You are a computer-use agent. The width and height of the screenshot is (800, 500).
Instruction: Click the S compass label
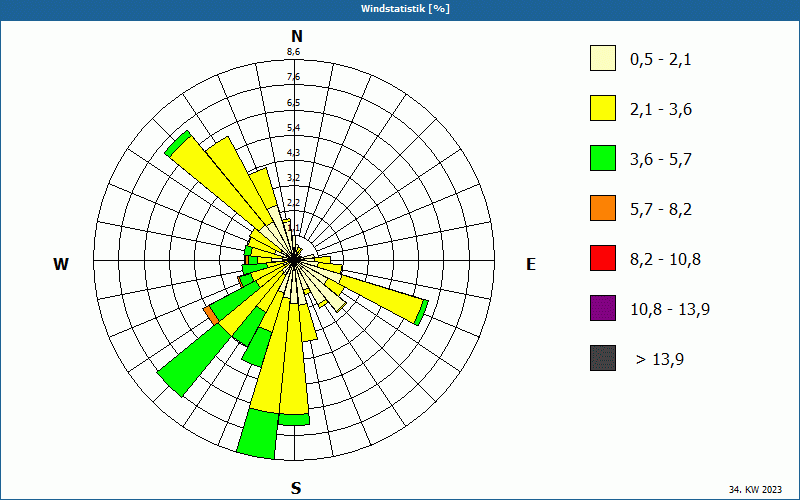click(296, 489)
